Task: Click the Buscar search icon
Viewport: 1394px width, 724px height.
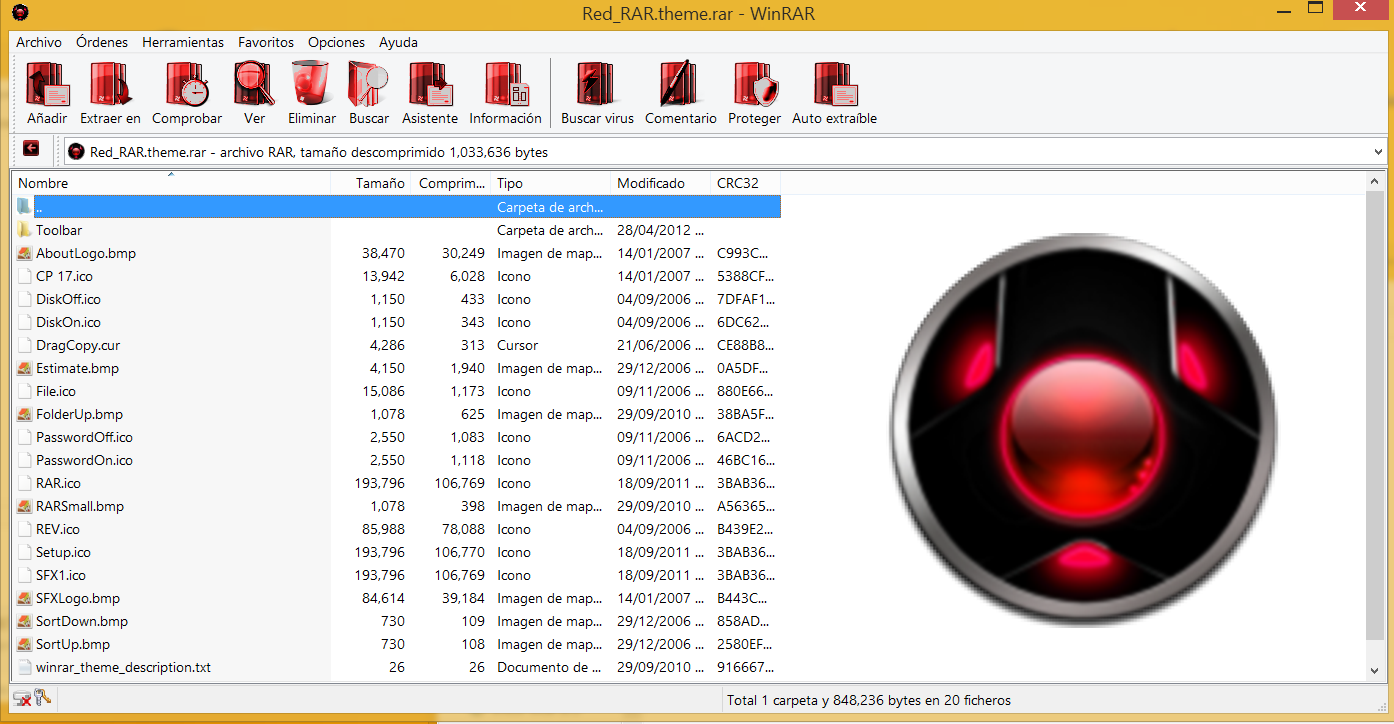Action: coord(368,84)
